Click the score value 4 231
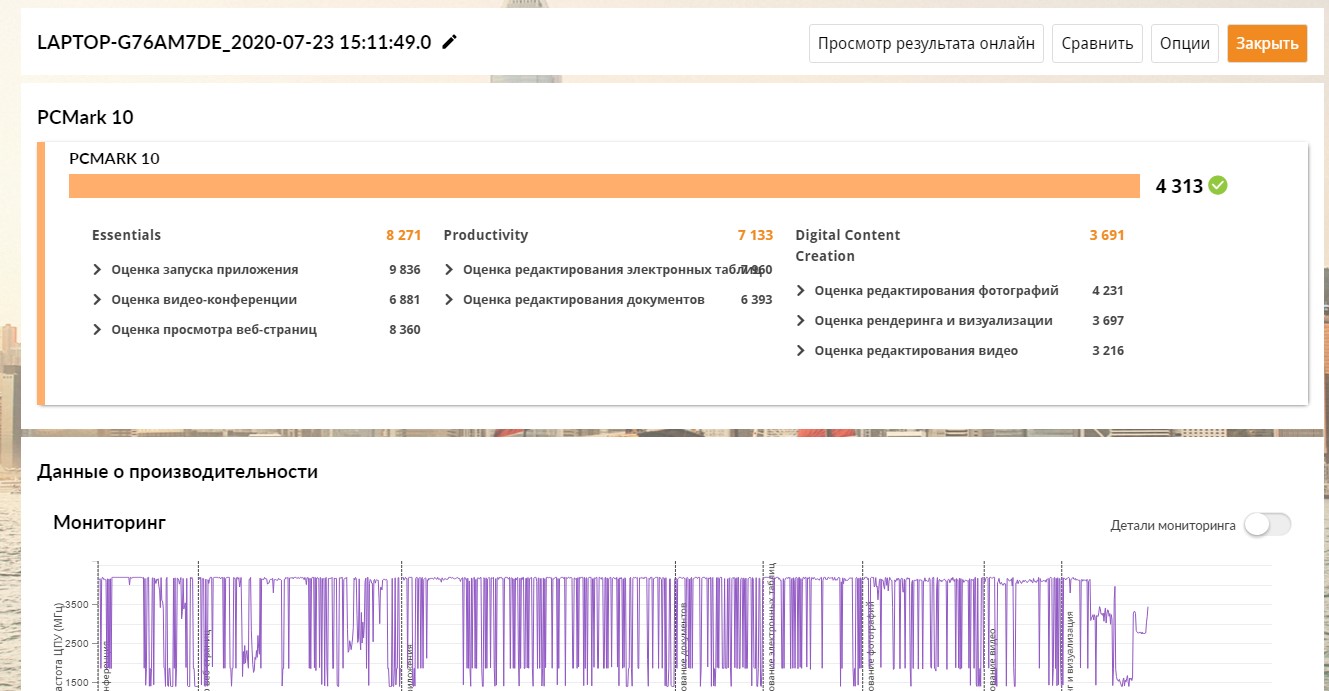This screenshot has height=691, width=1329. (1108, 291)
